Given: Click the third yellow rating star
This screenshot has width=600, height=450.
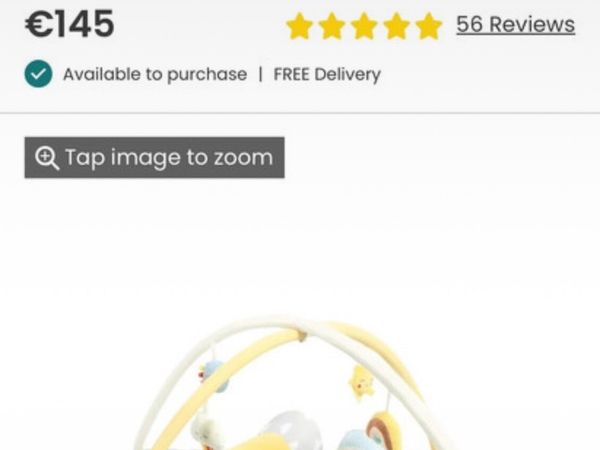Looking at the screenshot, I should 364,26.
